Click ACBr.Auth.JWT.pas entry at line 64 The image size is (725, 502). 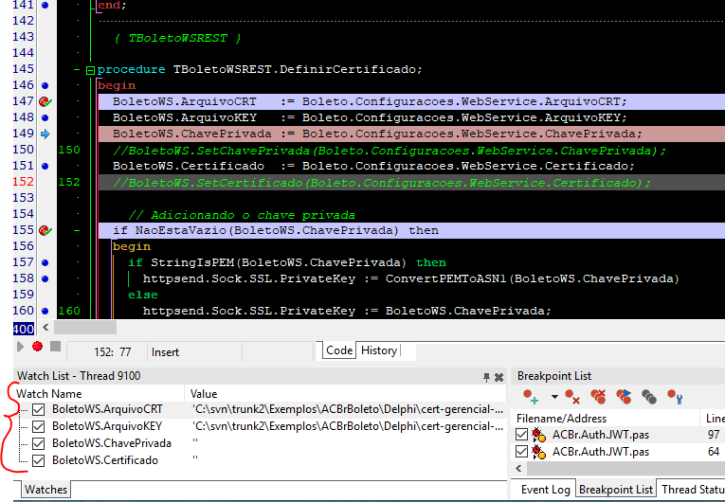pos(601,452)
